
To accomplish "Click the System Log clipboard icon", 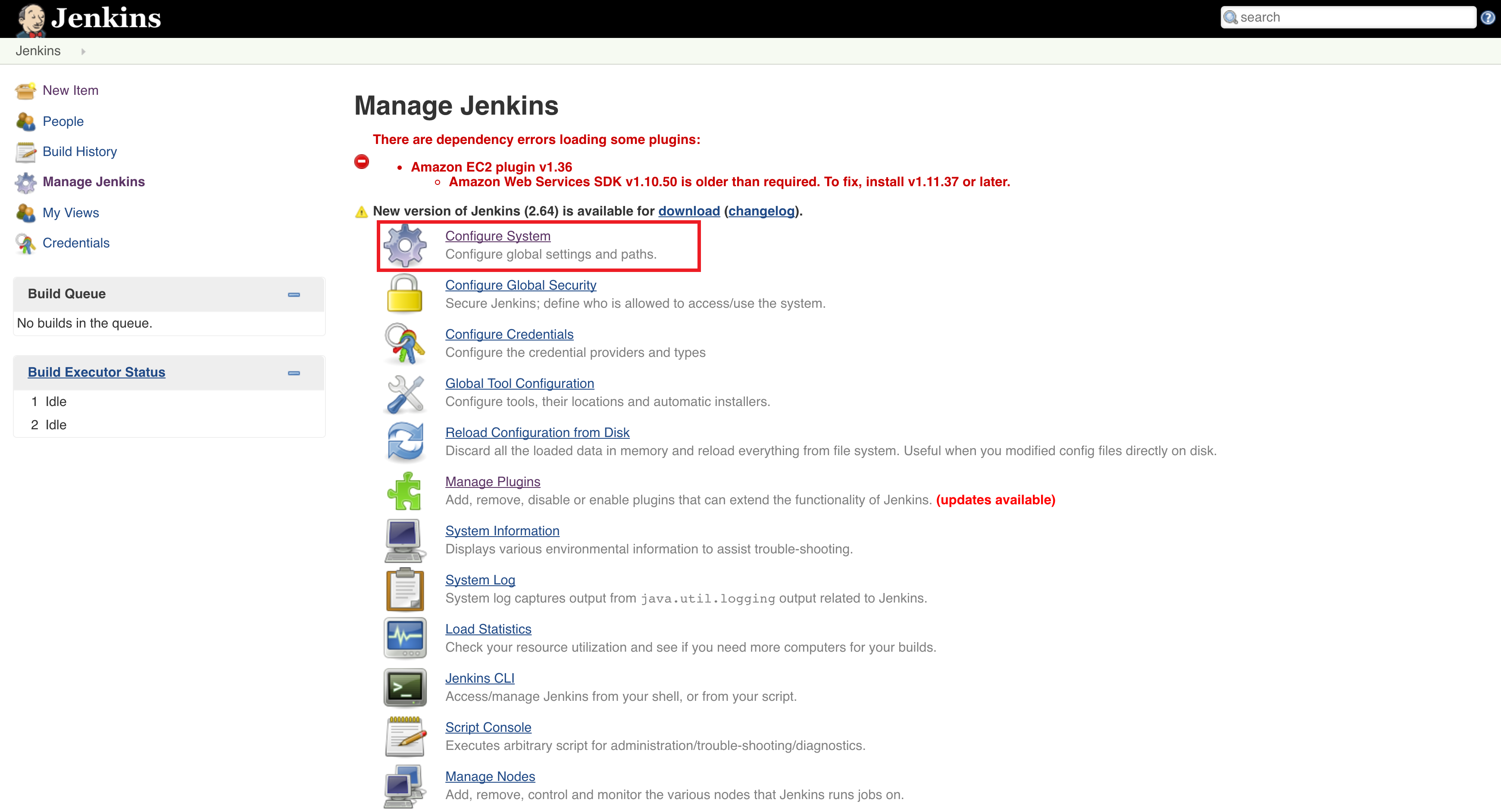I will click(405, 590).
